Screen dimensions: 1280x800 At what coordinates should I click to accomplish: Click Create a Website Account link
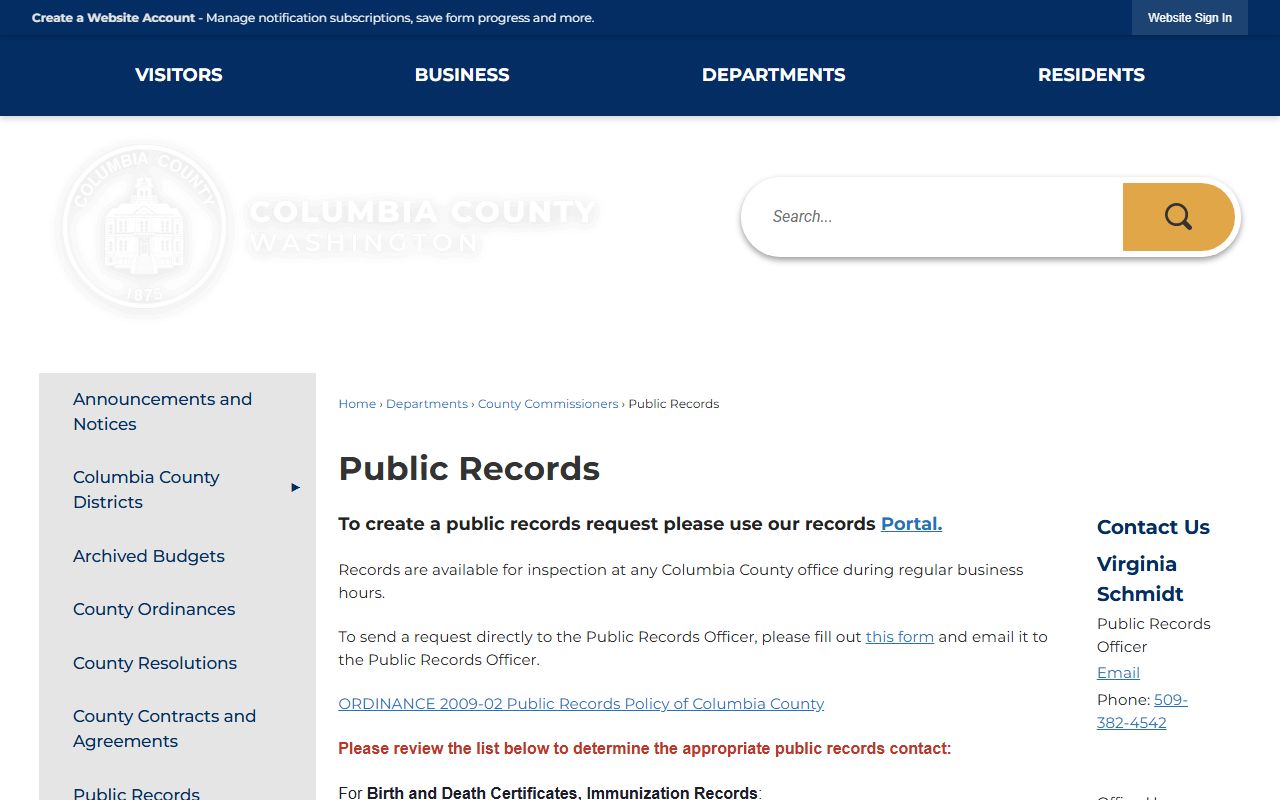pyautogui.click(x=113, y=18)
